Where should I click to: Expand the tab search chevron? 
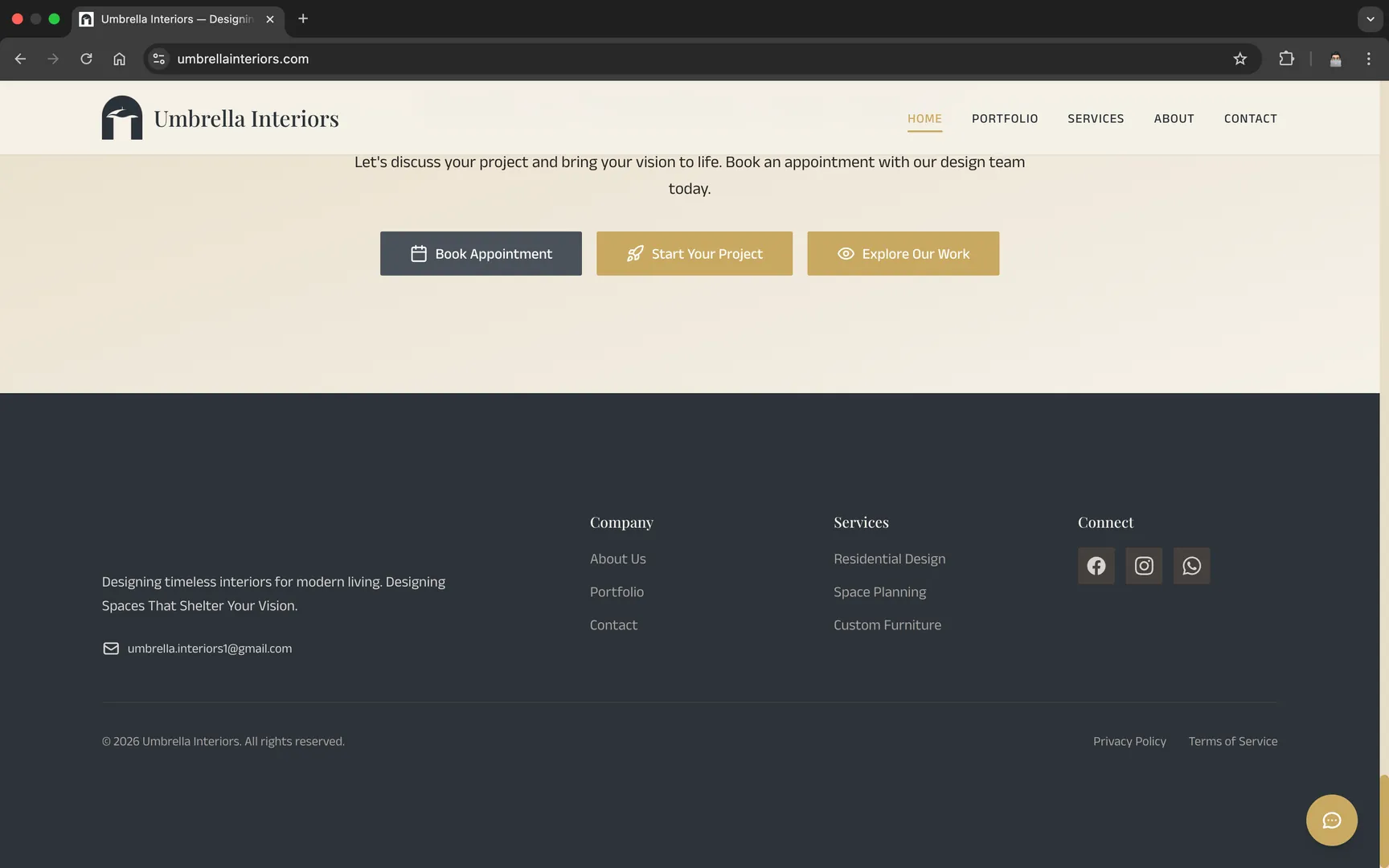coord(1369,18)
